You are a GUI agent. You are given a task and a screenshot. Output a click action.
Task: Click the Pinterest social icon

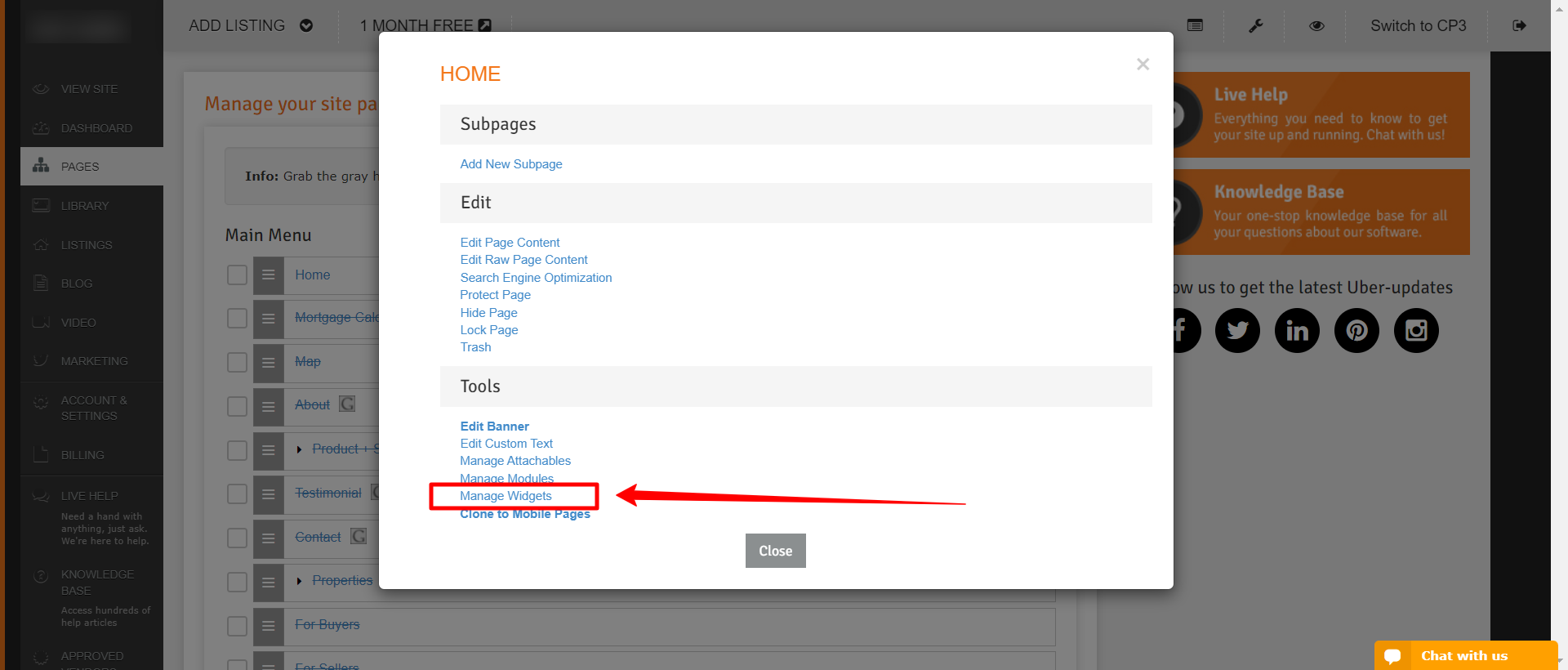click(x=1356, y=330)
